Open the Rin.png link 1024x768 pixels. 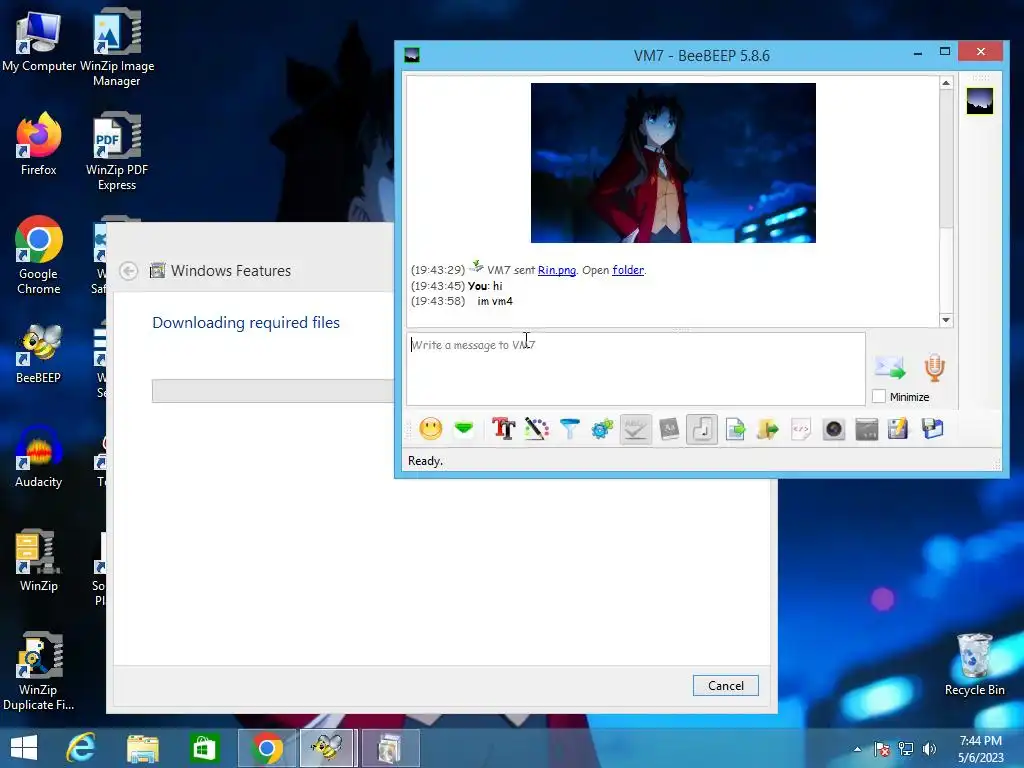[556, 270]
